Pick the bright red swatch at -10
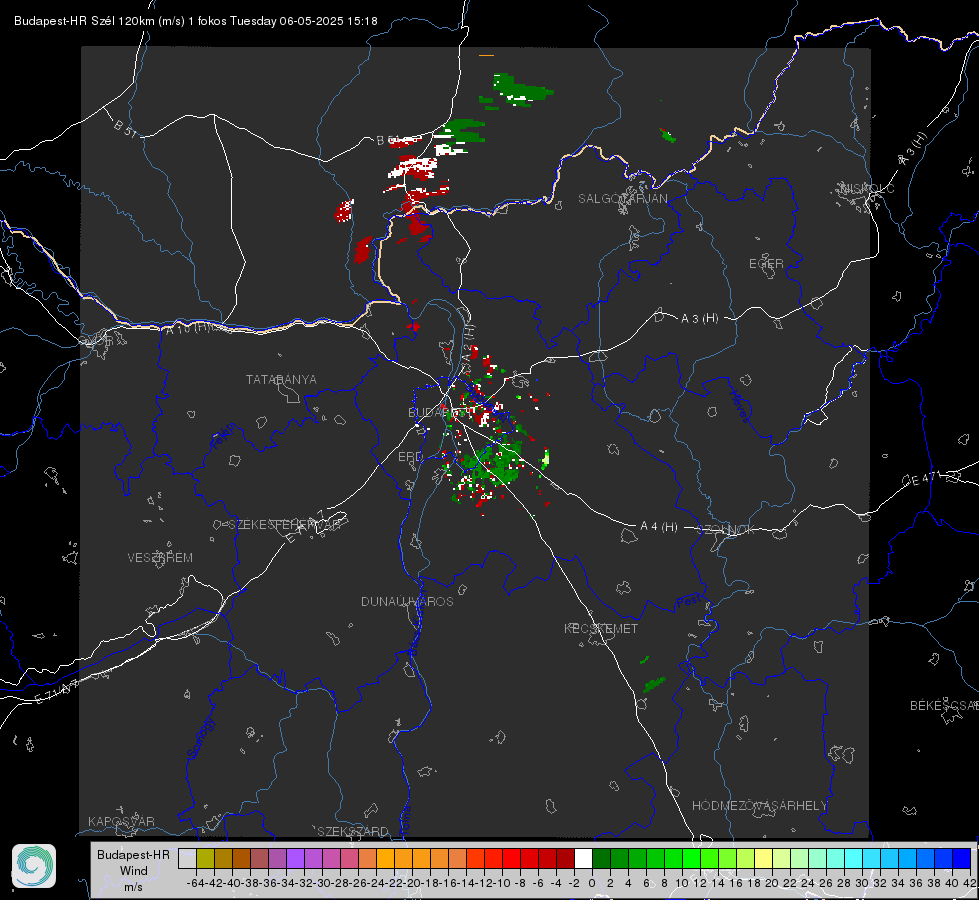Image resolution: width=979 pixels, height=900 pixels. pos(511,858)
